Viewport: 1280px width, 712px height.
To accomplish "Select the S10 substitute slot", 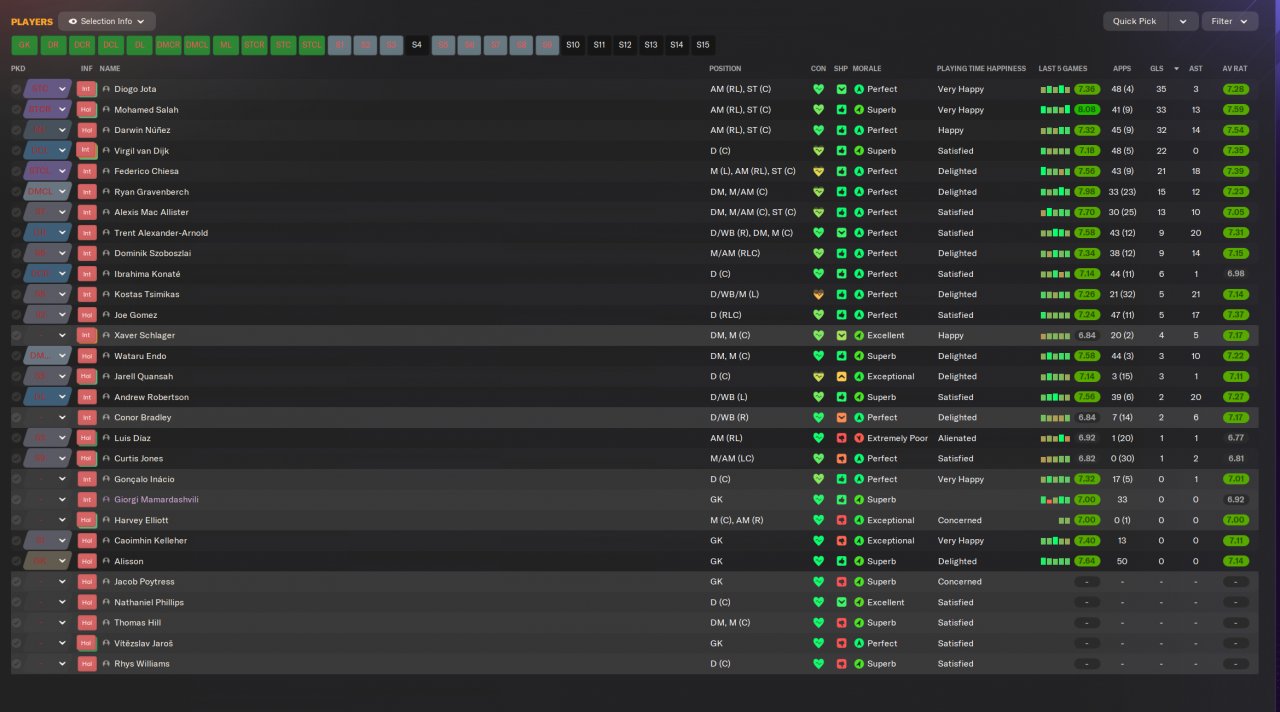I will tap(573, 45).
